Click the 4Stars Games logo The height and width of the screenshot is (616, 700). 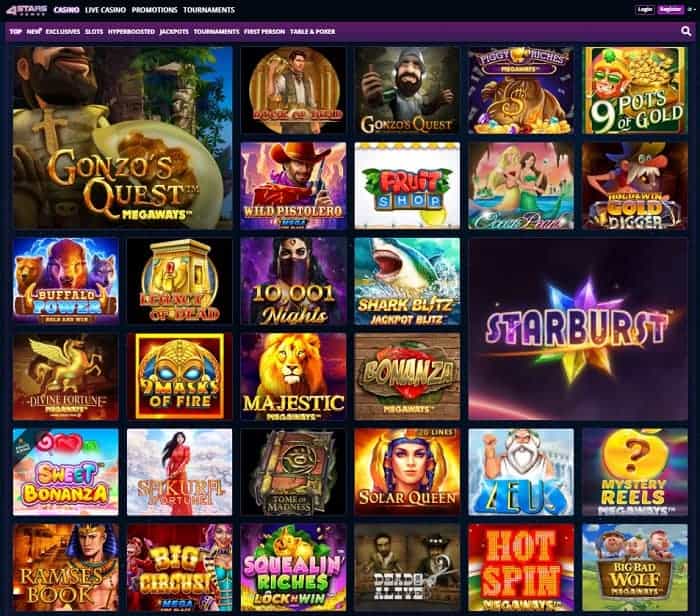click(26, 10)
